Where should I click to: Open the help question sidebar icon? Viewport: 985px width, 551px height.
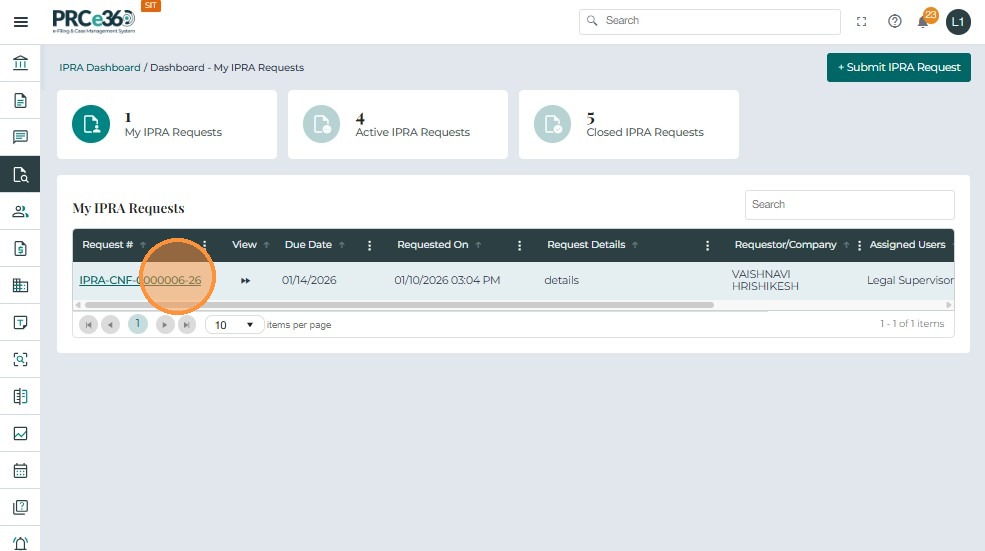[20, 507]
